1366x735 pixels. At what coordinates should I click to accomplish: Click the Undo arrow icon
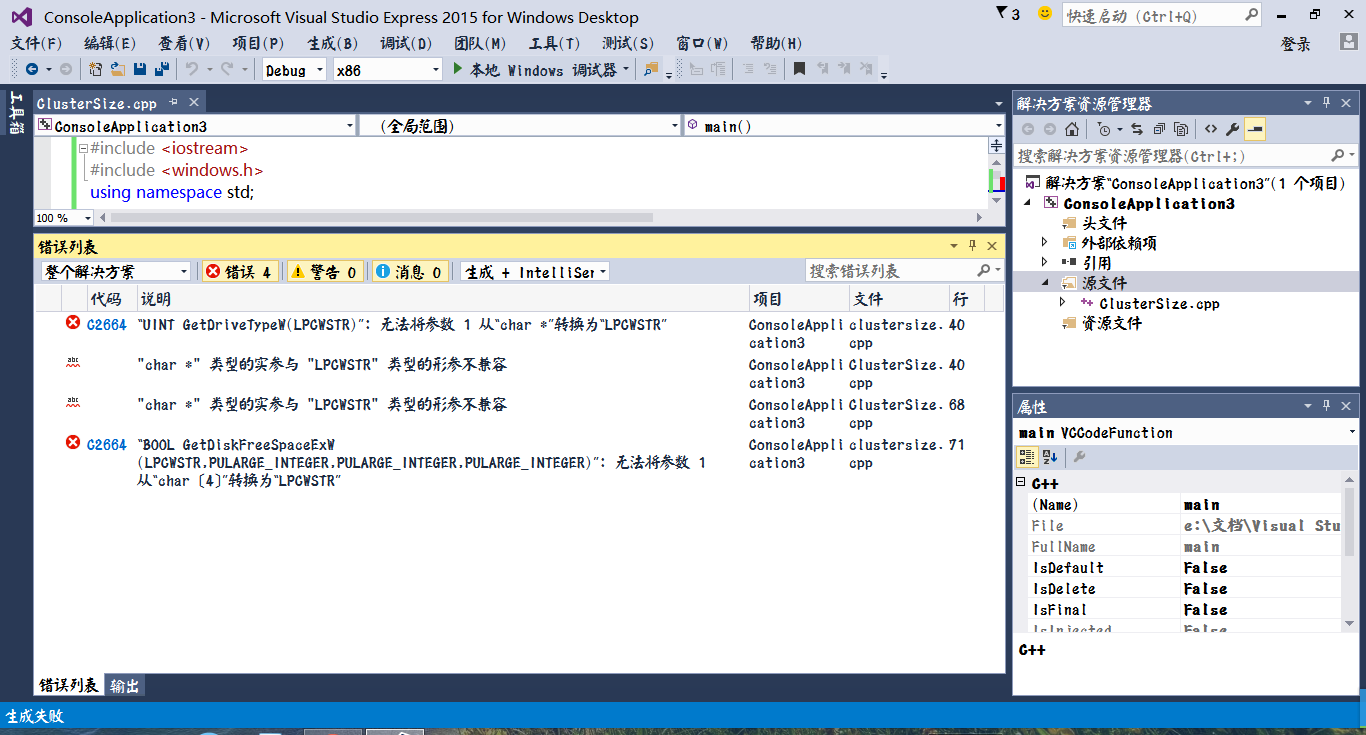(191, 69)
